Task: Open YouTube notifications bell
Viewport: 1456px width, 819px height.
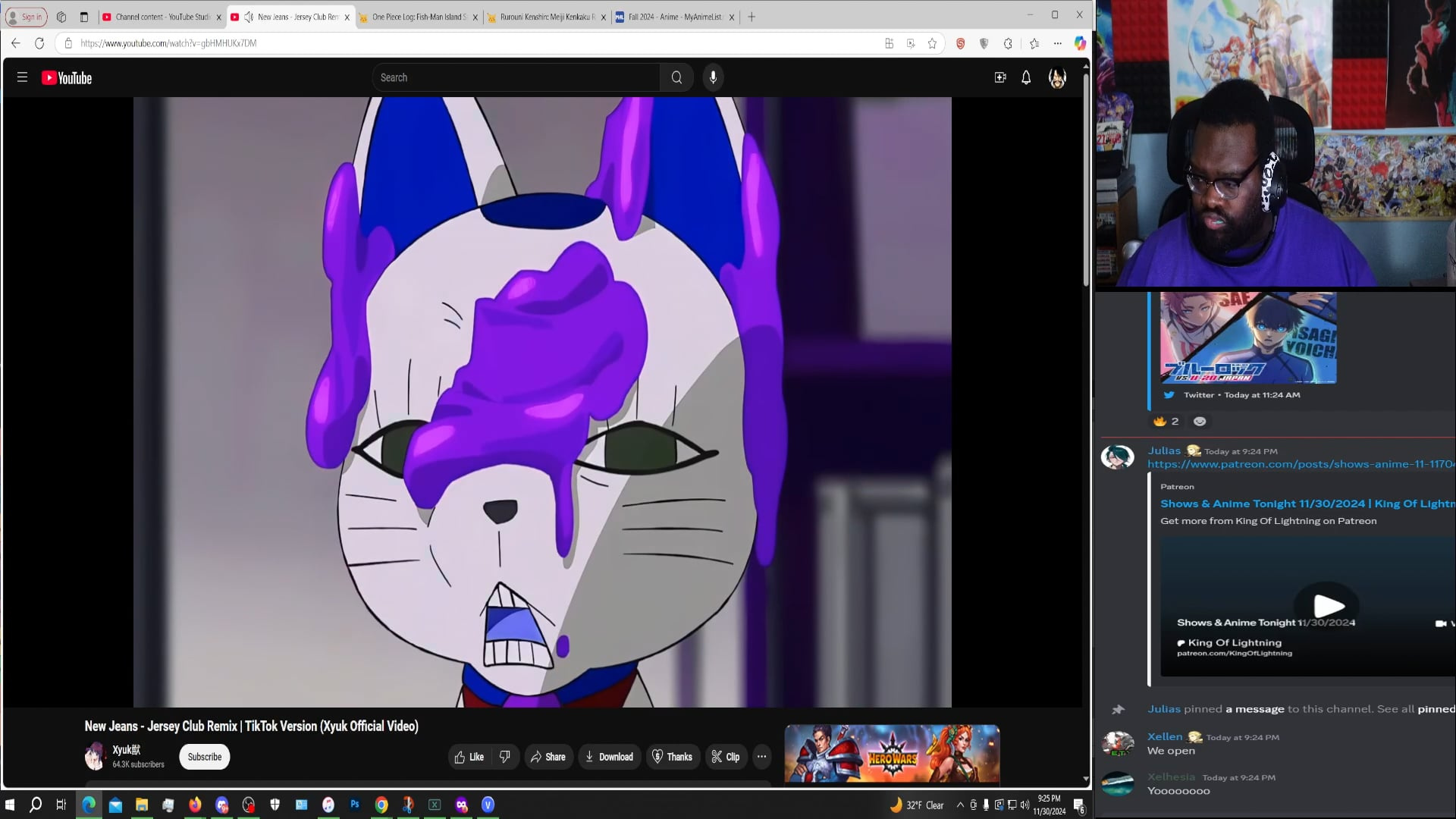Action: (x=1026, y=77)
